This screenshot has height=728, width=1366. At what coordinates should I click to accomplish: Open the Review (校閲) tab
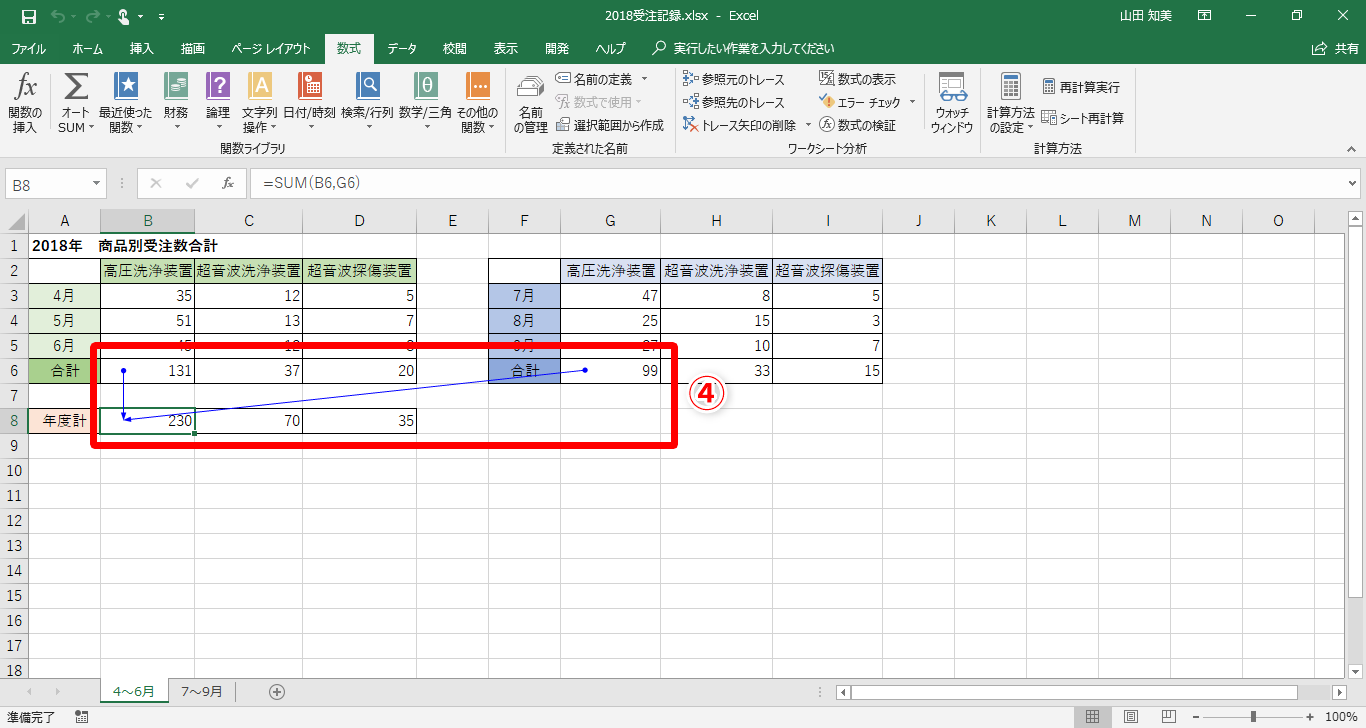click(455, 48)
